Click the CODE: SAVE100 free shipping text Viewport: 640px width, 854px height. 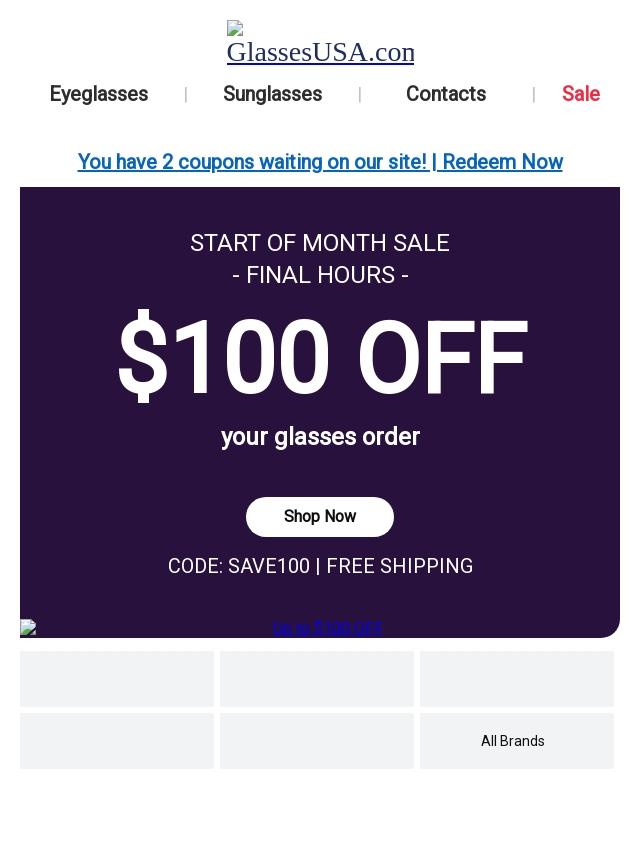[x=320, y=566]
